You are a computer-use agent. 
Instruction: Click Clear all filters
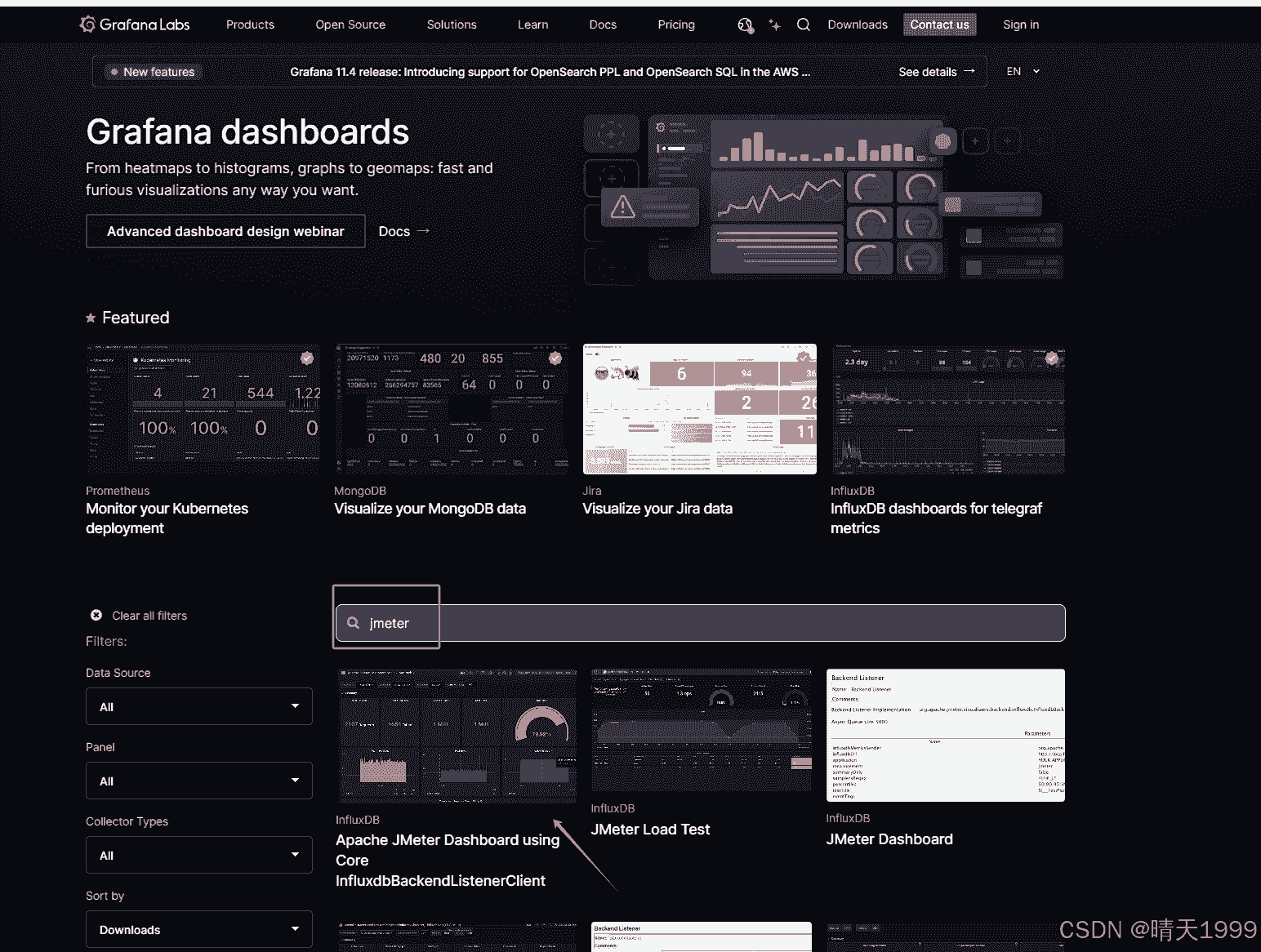(x=149, y=616)
